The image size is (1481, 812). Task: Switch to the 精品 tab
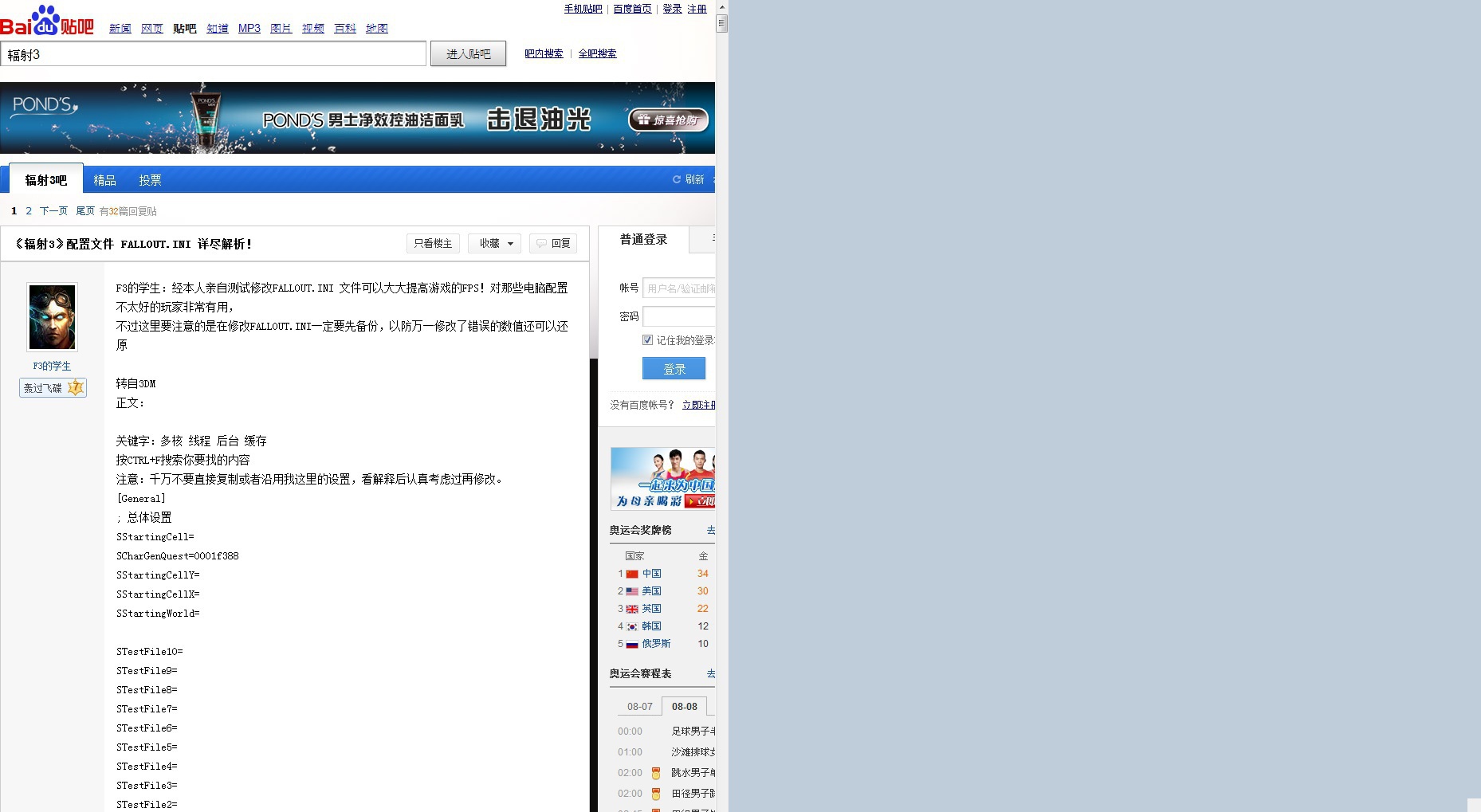point(105,180)
